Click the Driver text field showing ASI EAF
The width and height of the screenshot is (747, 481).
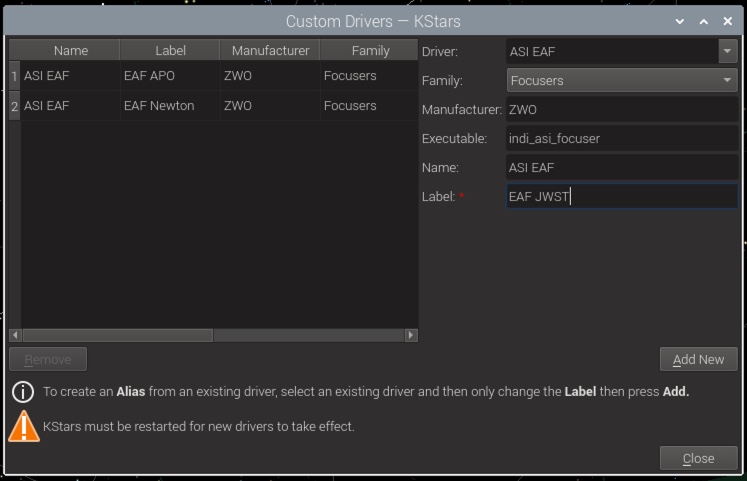click(612, 51)
